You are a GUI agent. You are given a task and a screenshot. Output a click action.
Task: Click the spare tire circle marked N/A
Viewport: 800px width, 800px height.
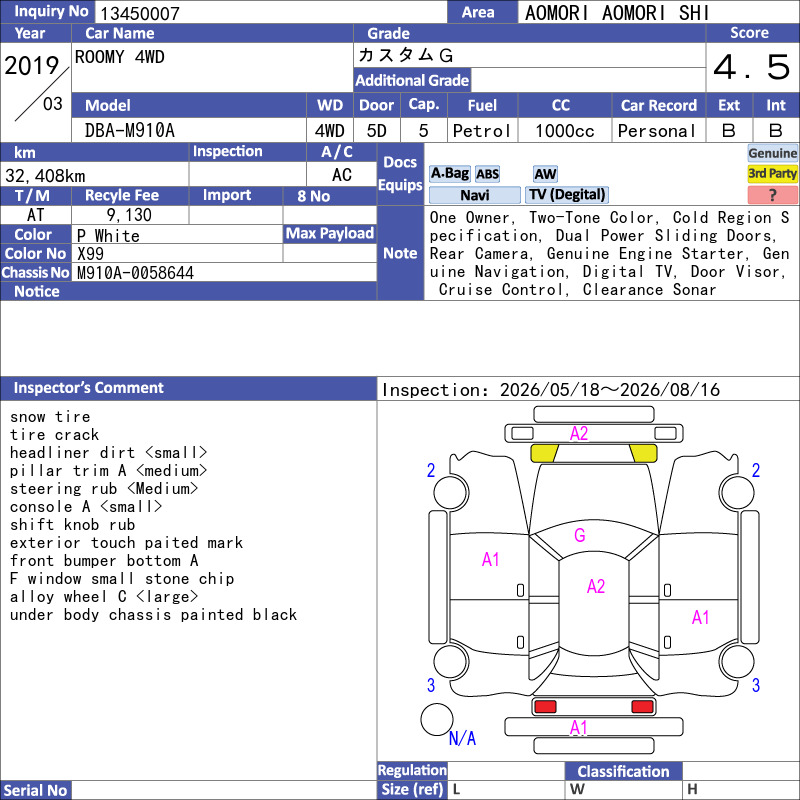437,719
